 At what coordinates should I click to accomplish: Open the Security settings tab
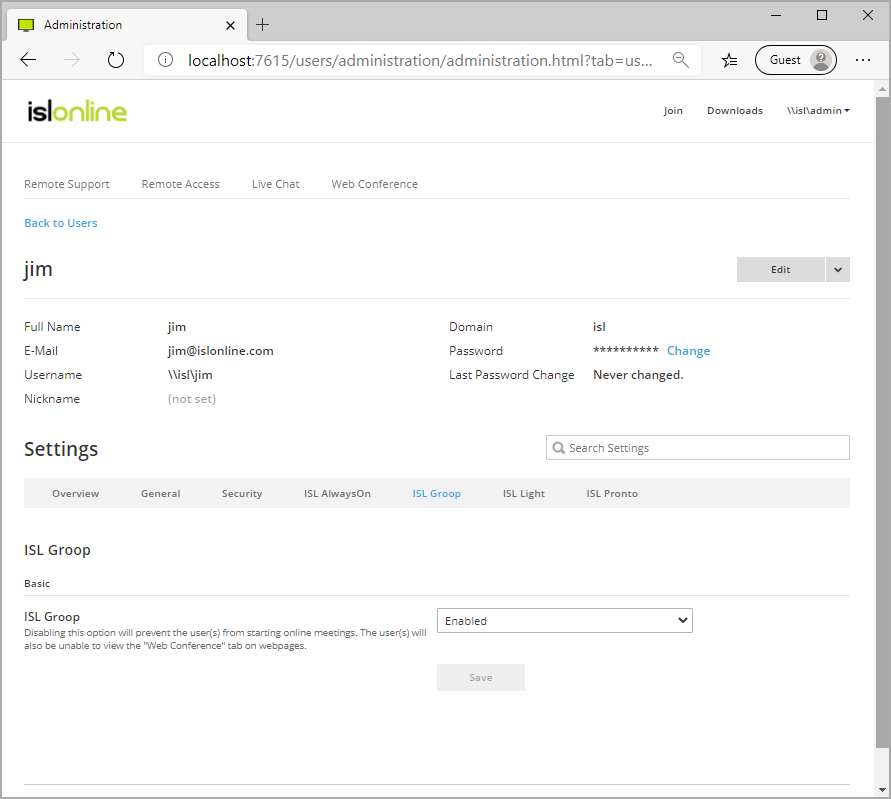click(242, 493)
